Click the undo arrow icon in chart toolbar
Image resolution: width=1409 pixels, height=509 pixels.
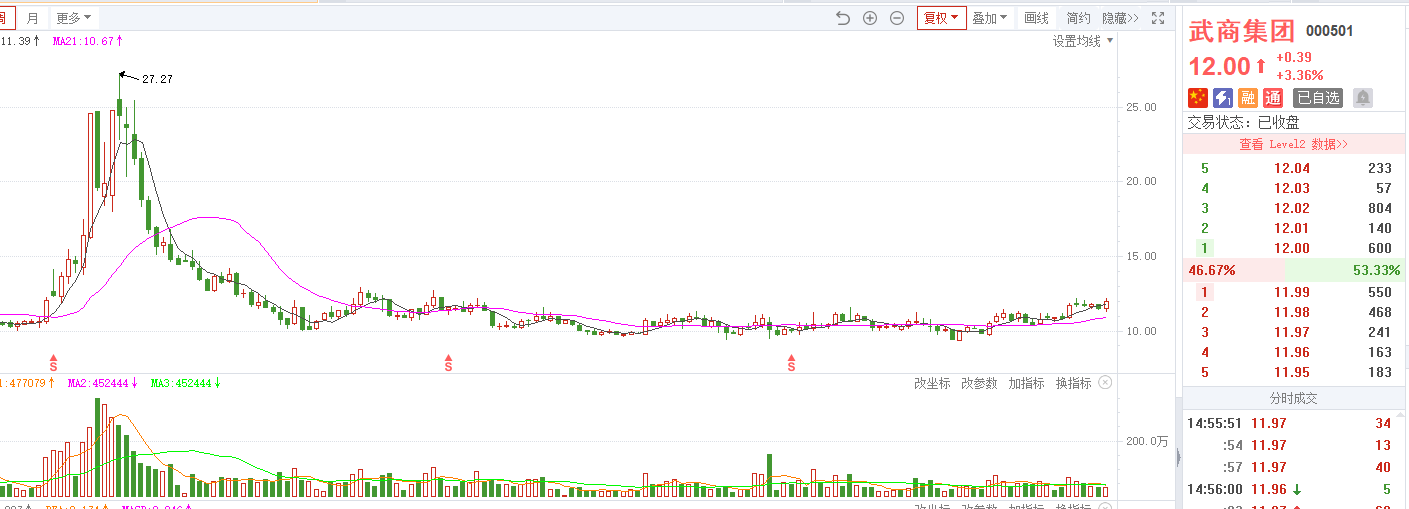coord(842,18)
